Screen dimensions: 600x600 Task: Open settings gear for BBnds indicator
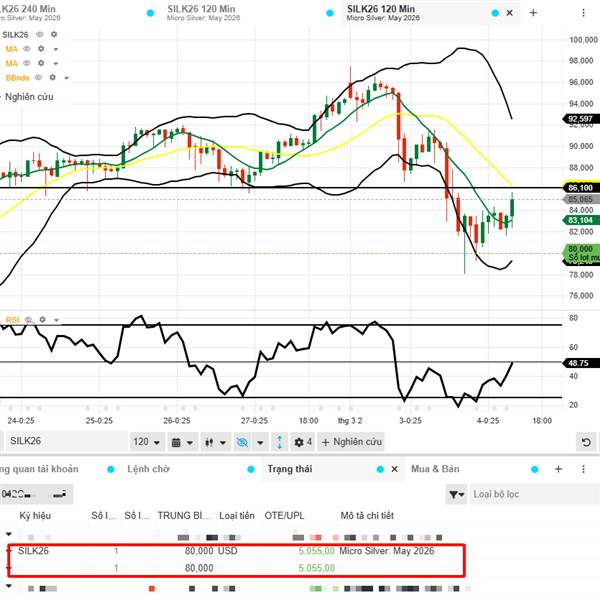pos(54,77)
